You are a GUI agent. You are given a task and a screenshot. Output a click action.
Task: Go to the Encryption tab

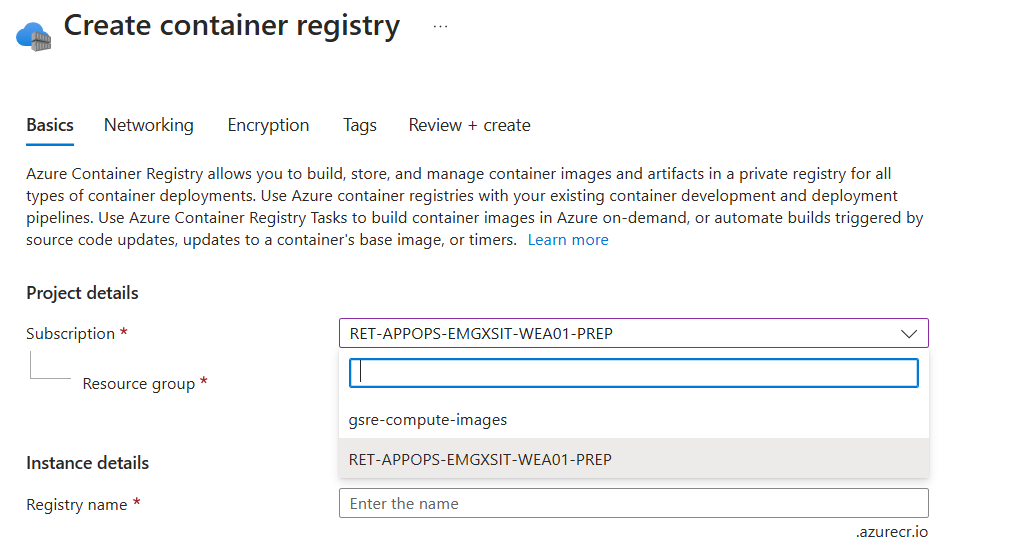(268, 125)
